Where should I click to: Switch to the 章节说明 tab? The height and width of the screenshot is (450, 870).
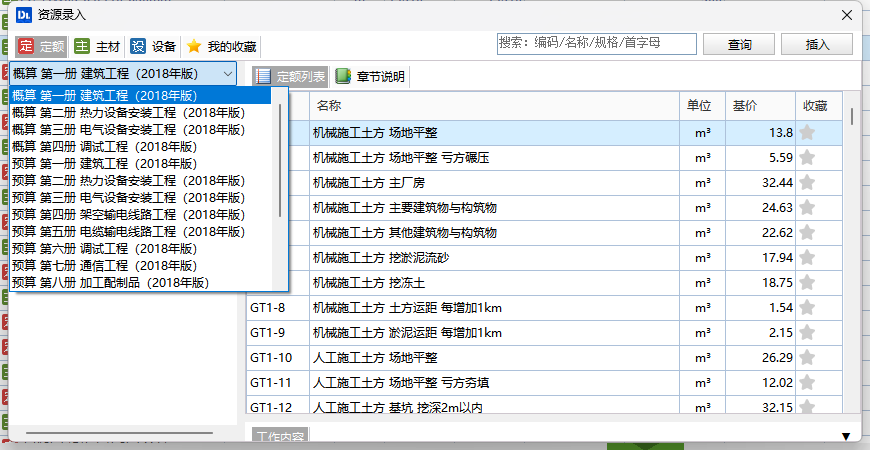pos(371,76)
